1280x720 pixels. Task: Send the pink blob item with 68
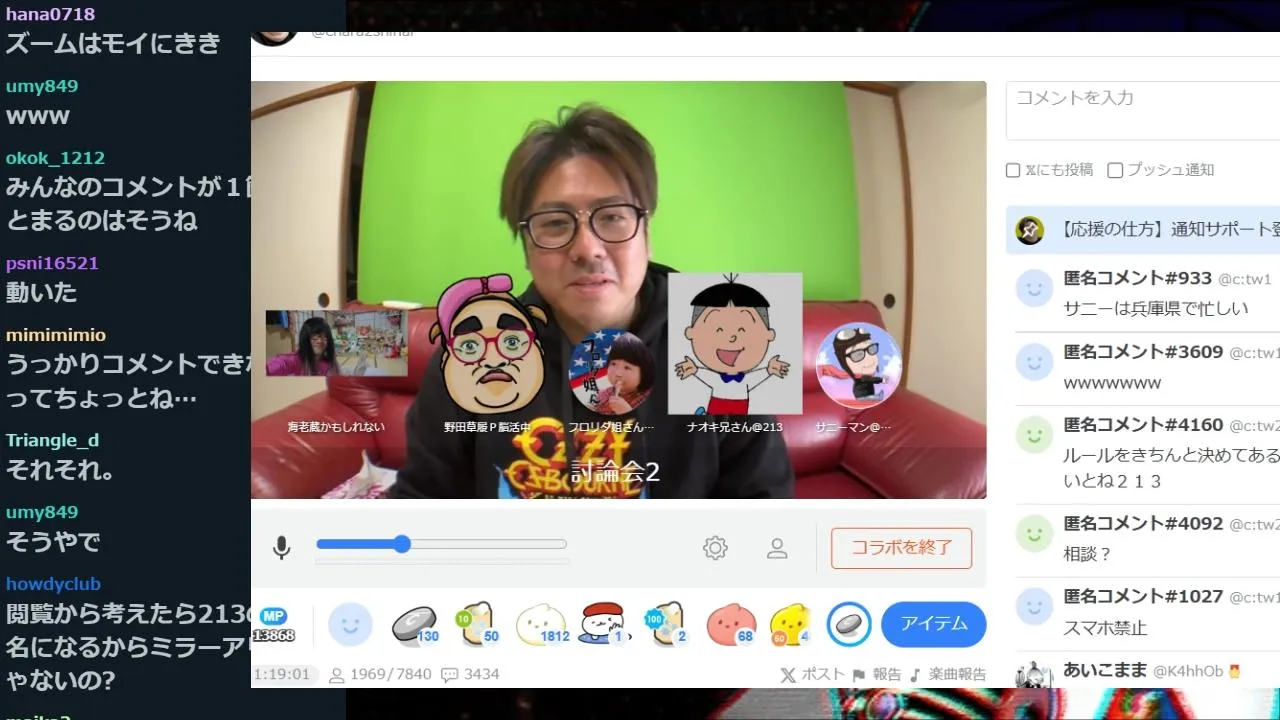pyautogui.click(x=730, y=625)
